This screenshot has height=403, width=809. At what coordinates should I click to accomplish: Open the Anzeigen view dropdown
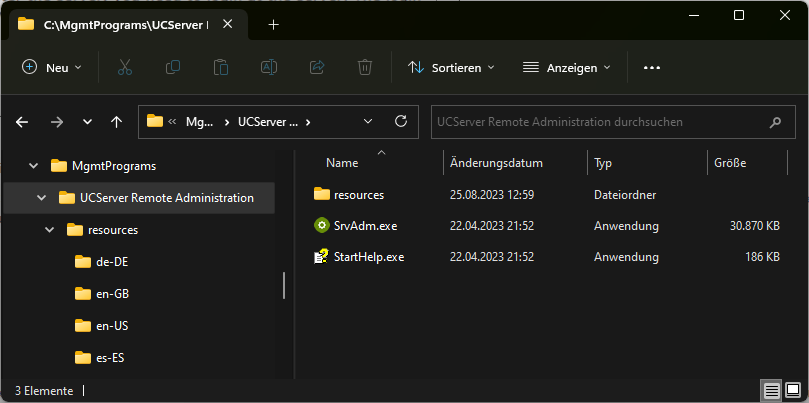point(567,68)
